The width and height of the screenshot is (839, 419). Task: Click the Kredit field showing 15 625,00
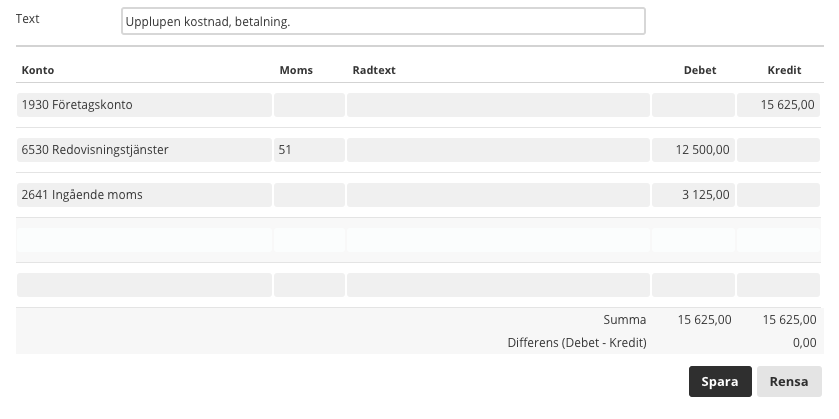(779, 105)
